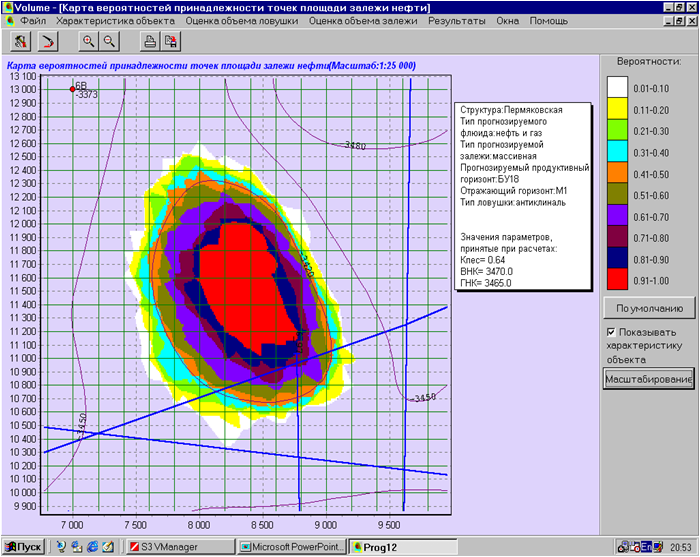This screenshot has width=700, height=557.
Task: Open the 'Файл' menu
Action: (x=33, y=20)
